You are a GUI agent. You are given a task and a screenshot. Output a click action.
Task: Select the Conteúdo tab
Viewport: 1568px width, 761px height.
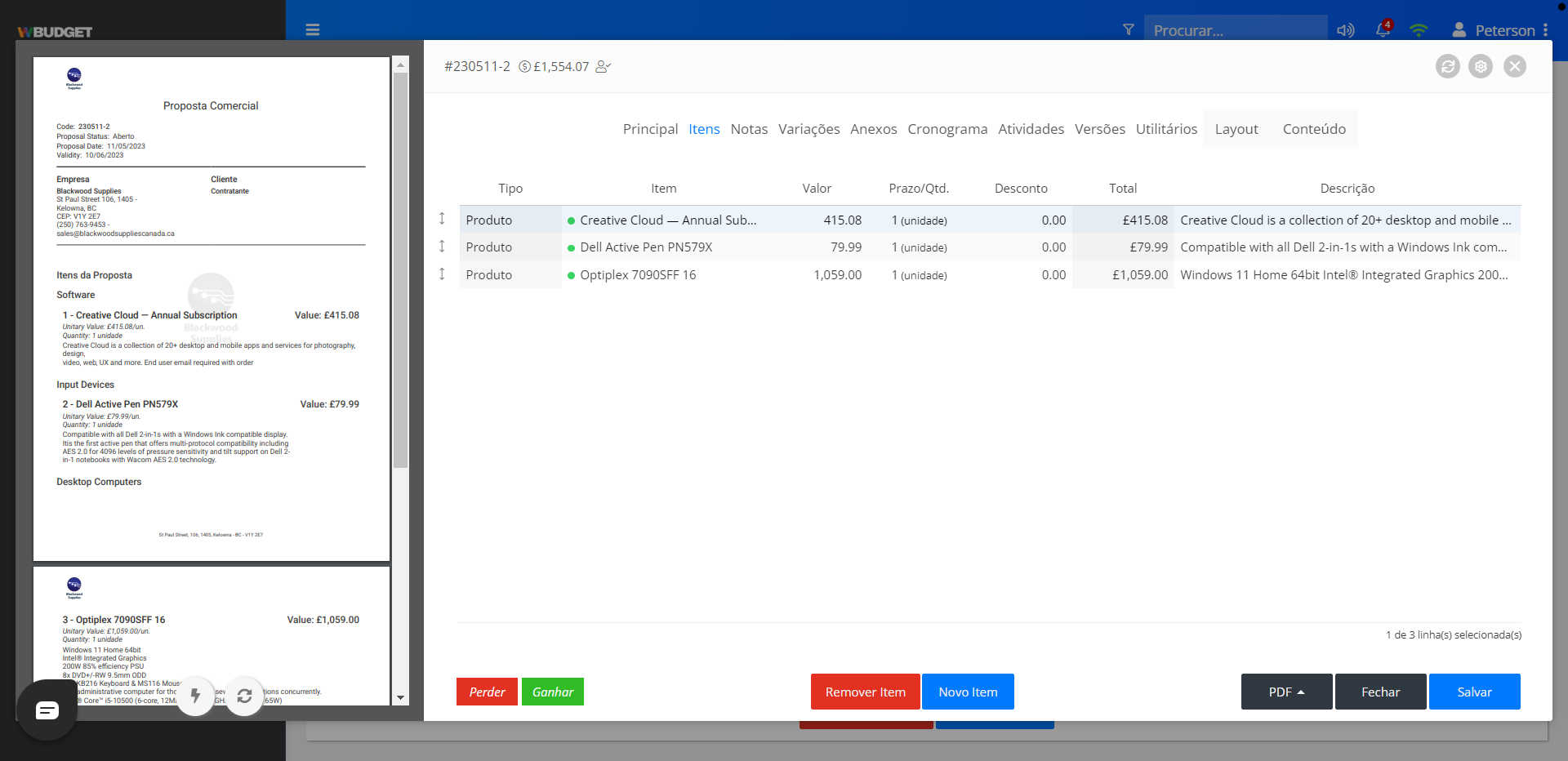pos(1314,129)
